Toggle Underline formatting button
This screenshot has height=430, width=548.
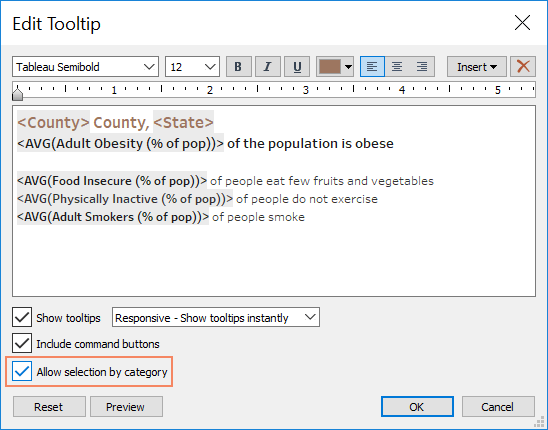click(297, 66)
